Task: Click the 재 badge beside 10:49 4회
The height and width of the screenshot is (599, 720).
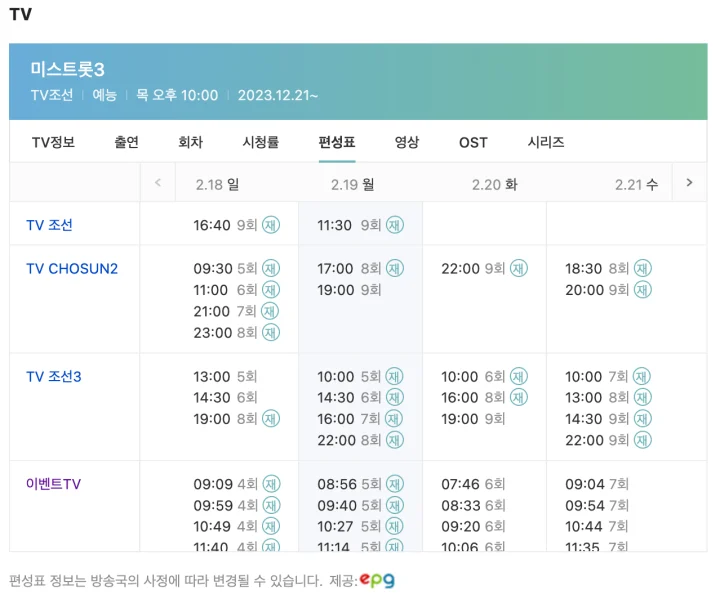Action: 271,526
